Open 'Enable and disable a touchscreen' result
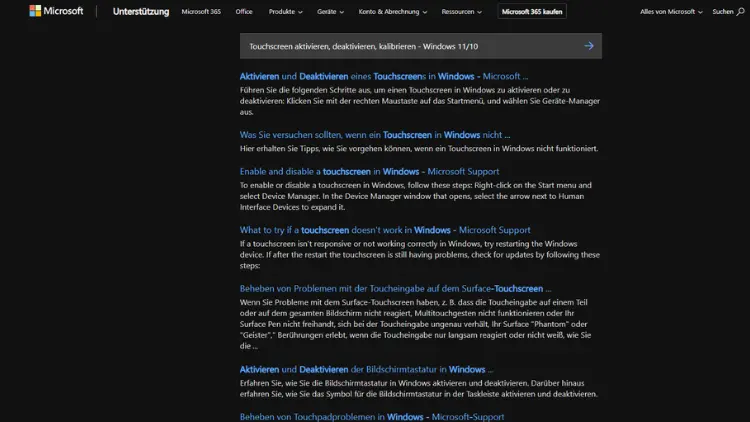This screenshot has height=422, width=750. [369, 171]
